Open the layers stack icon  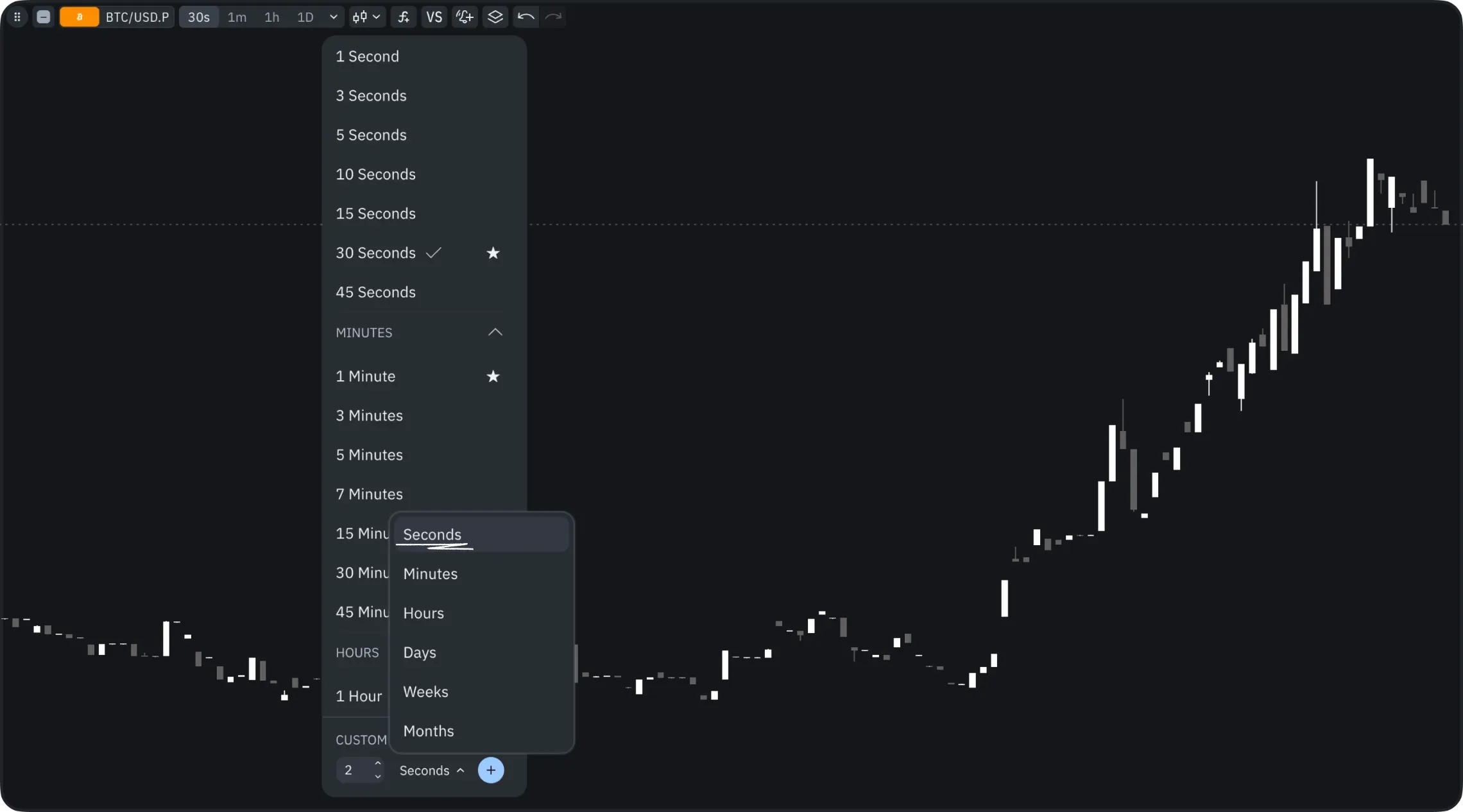click(x=495, y=17)
